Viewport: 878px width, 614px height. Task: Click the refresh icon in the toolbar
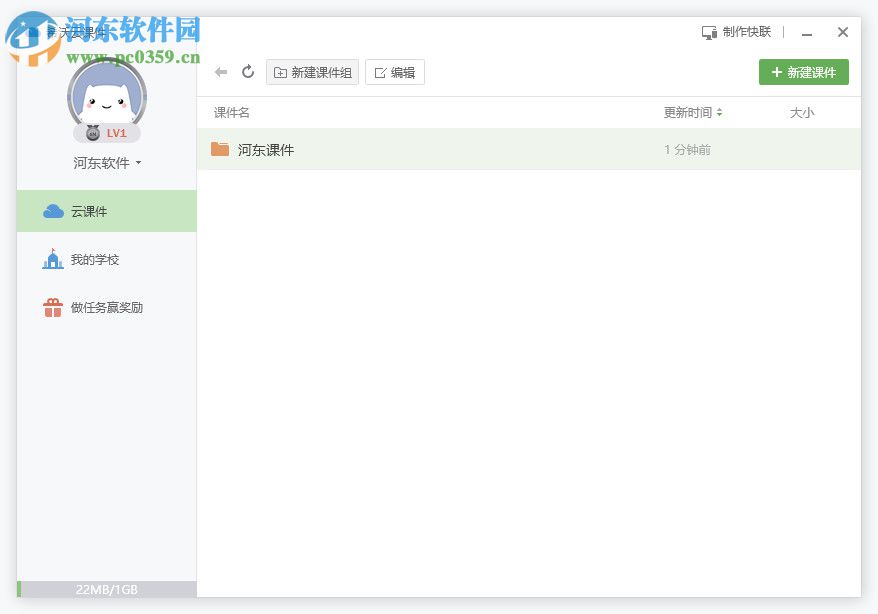click(x=248, y=71)
